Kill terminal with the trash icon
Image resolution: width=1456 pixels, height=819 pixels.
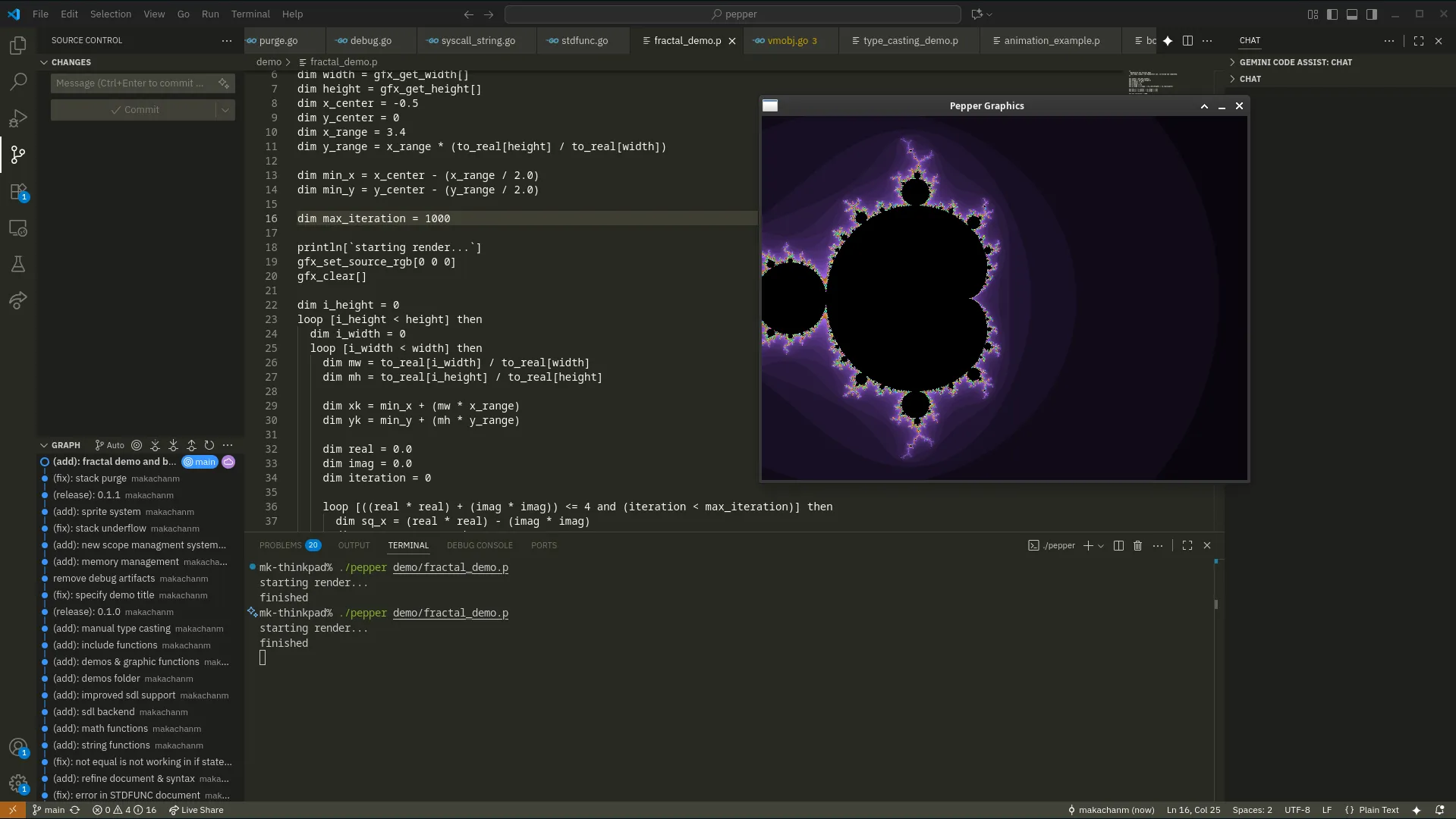click(1137, 546)
